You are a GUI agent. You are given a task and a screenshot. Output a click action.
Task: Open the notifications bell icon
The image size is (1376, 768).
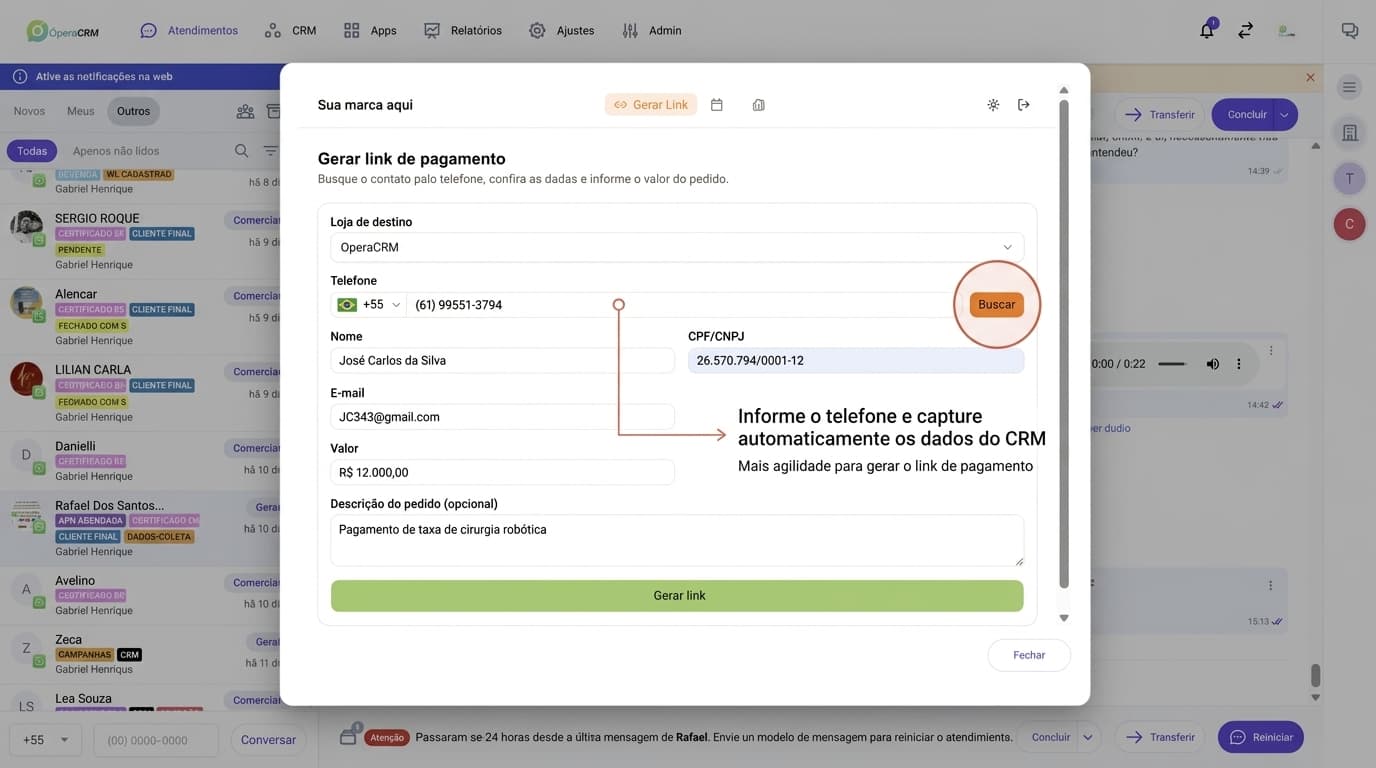pos(1207,31)
